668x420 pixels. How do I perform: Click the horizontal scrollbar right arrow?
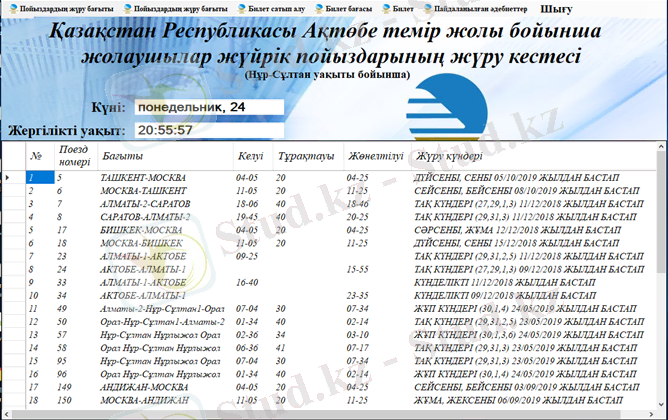(651, 414)
